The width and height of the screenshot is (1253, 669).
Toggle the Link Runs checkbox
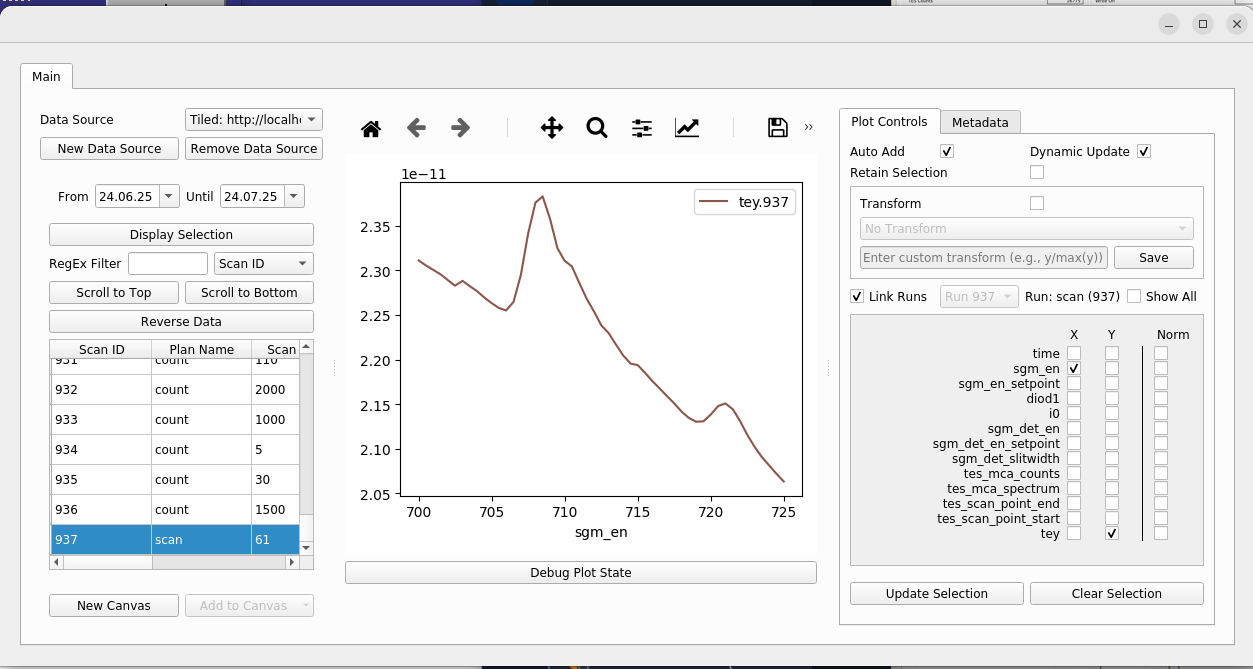[x=857, y=297]
